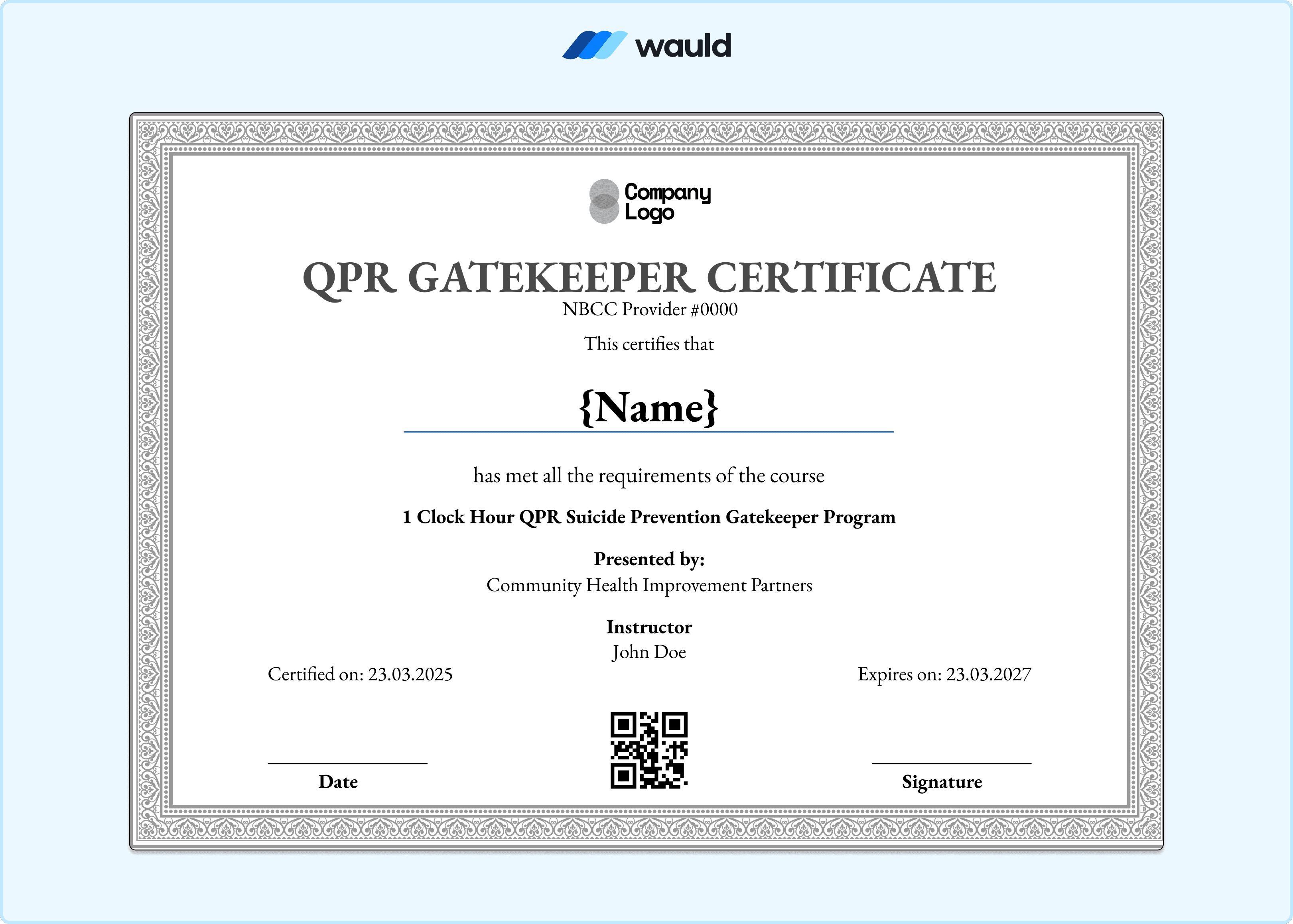The image size is (1293, 924).
Task: Click instructor name 'John Doe'
Action: (649, 652)
